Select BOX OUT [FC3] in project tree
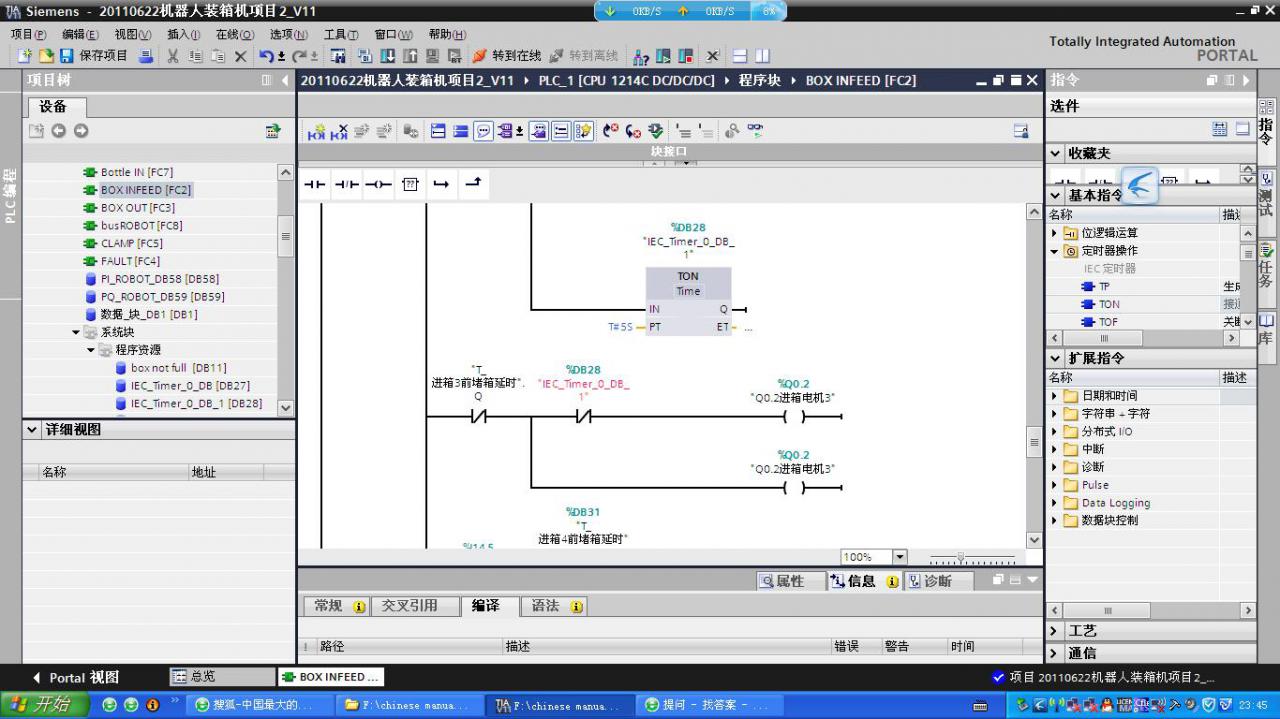 pos(137,208)
